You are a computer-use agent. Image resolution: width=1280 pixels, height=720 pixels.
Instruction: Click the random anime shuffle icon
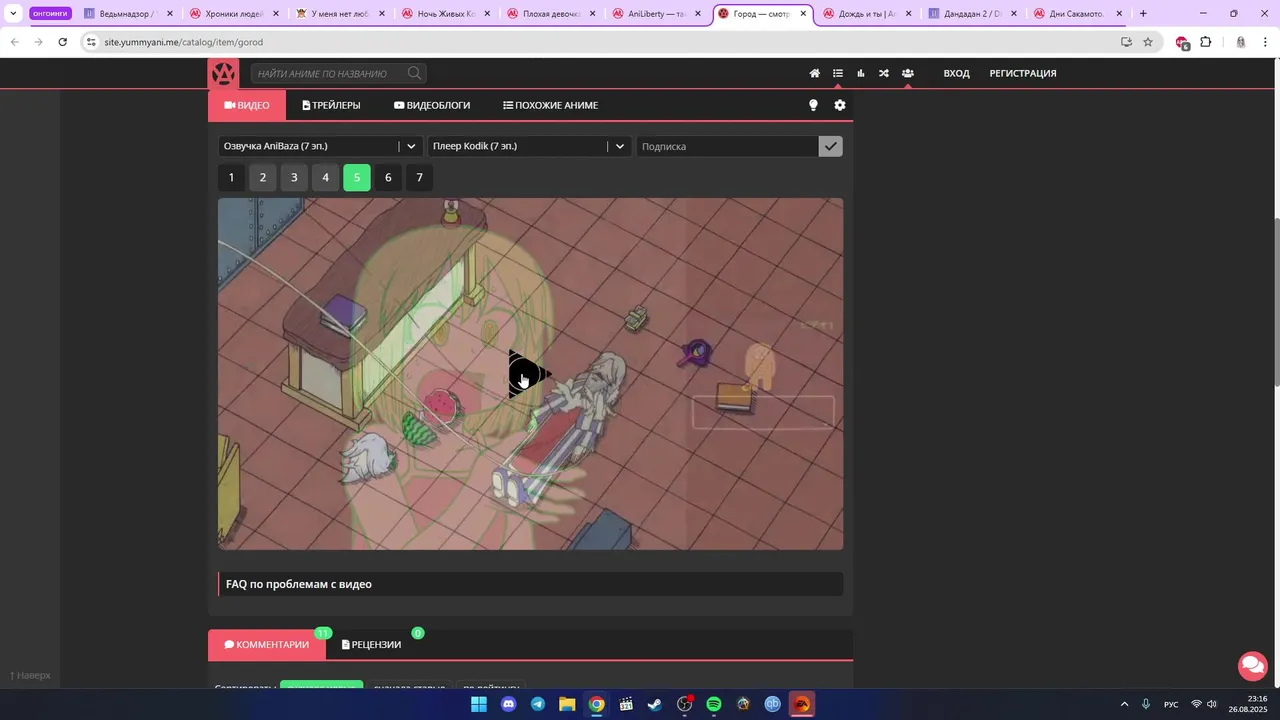pos(884,73)
